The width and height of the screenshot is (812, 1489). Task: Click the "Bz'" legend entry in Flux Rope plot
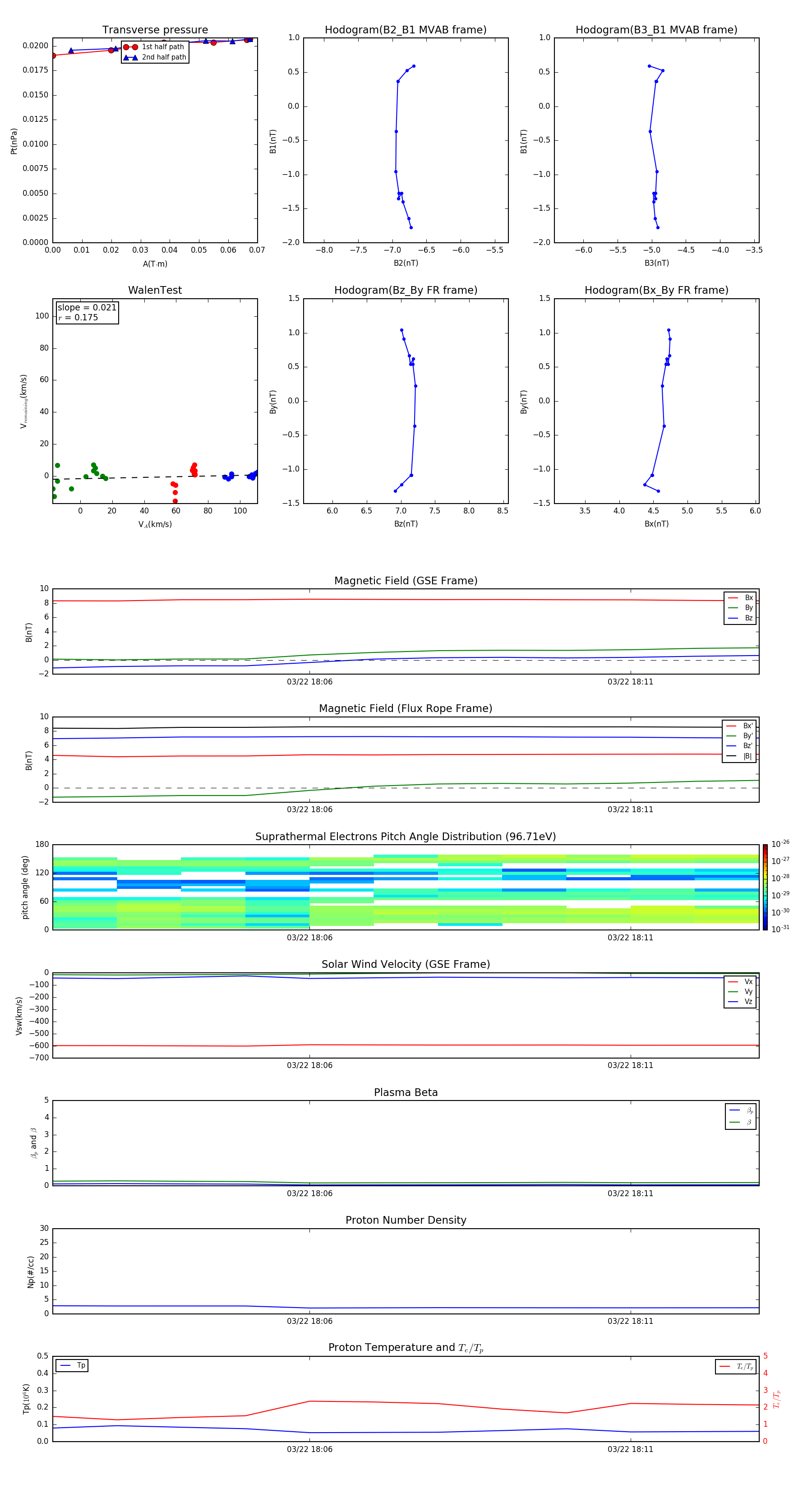coord(740,746)
